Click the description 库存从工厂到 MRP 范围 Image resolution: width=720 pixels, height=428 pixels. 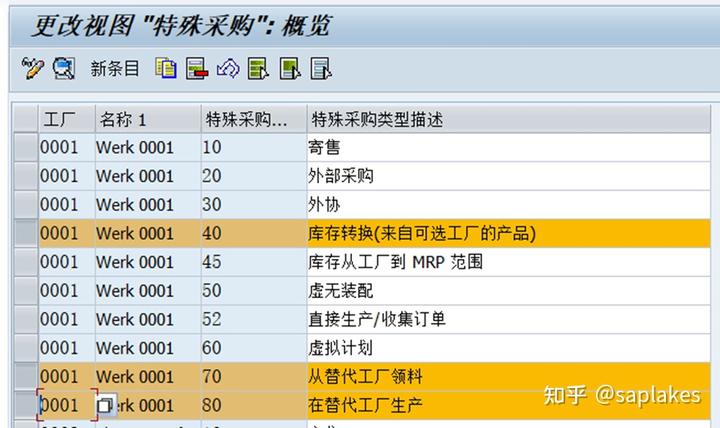pyautogui.click(x=509, y=262)
